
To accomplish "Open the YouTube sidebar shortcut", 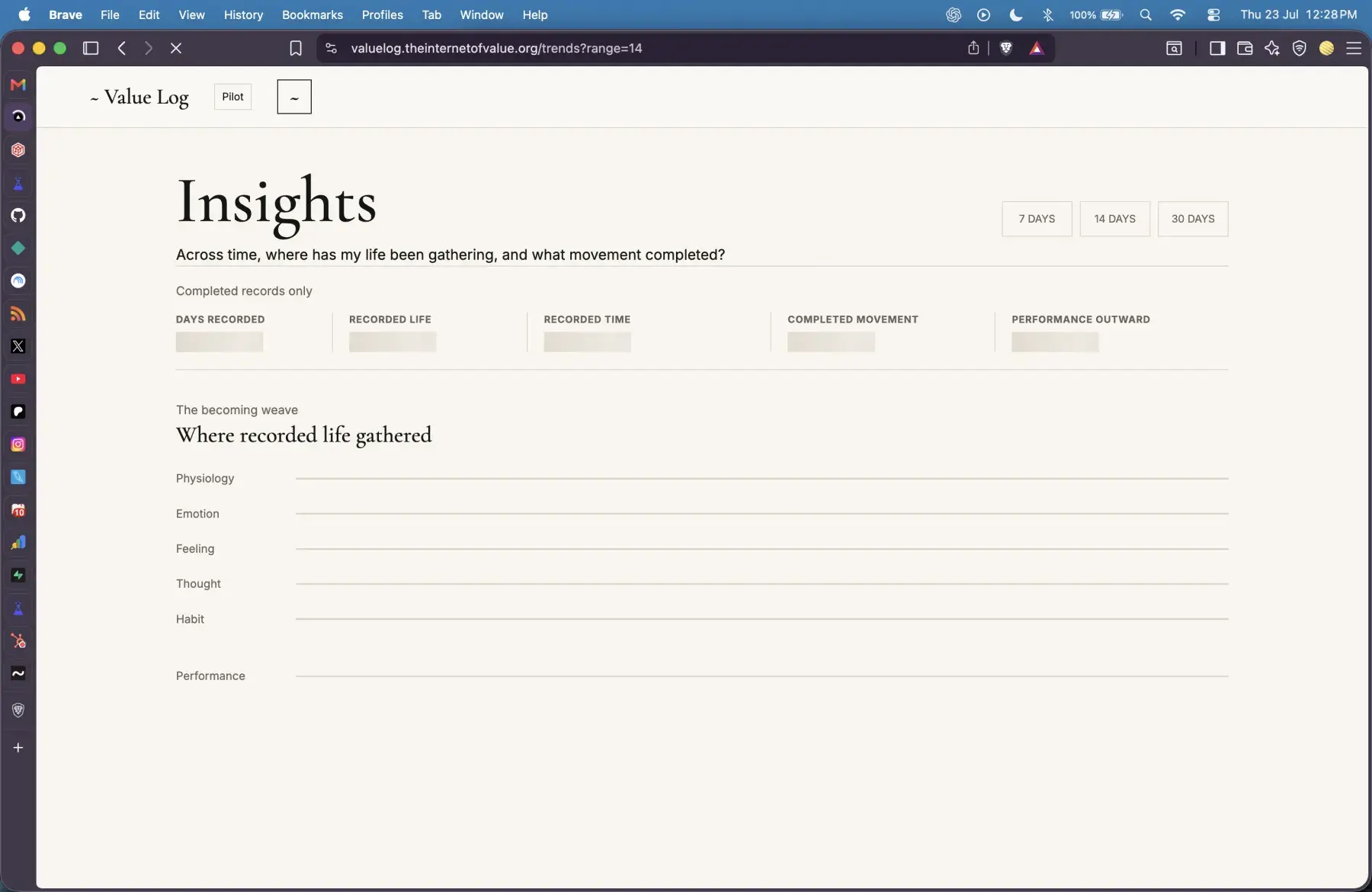I will [18, 379].
